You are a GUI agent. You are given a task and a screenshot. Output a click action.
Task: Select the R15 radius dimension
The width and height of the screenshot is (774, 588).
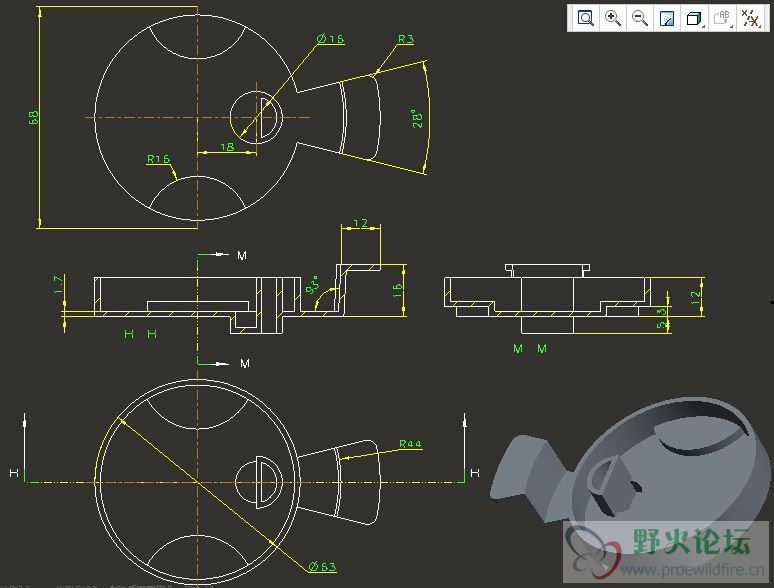pyautogui.click(x=158, y=158)
